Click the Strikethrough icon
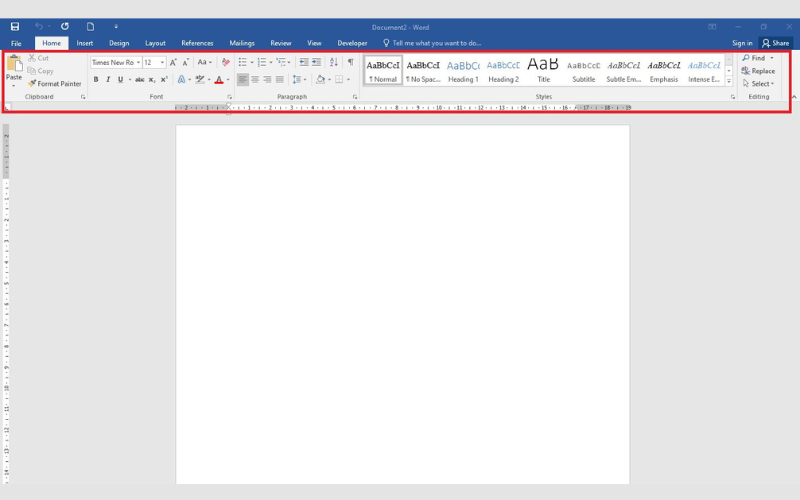This screenshot has height=500, width=800. [139, 80]
